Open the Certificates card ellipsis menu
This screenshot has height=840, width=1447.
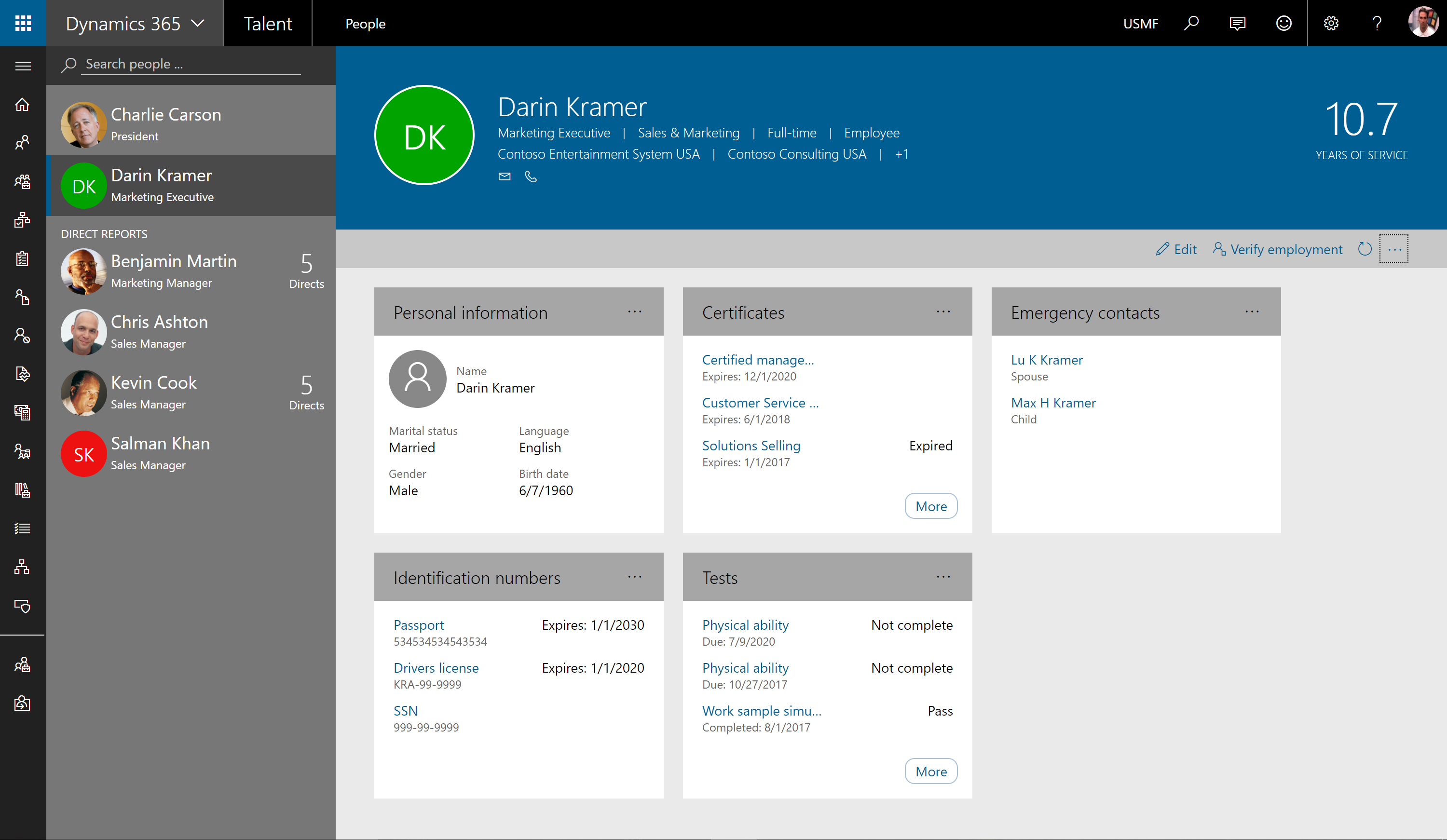[943, 312]
